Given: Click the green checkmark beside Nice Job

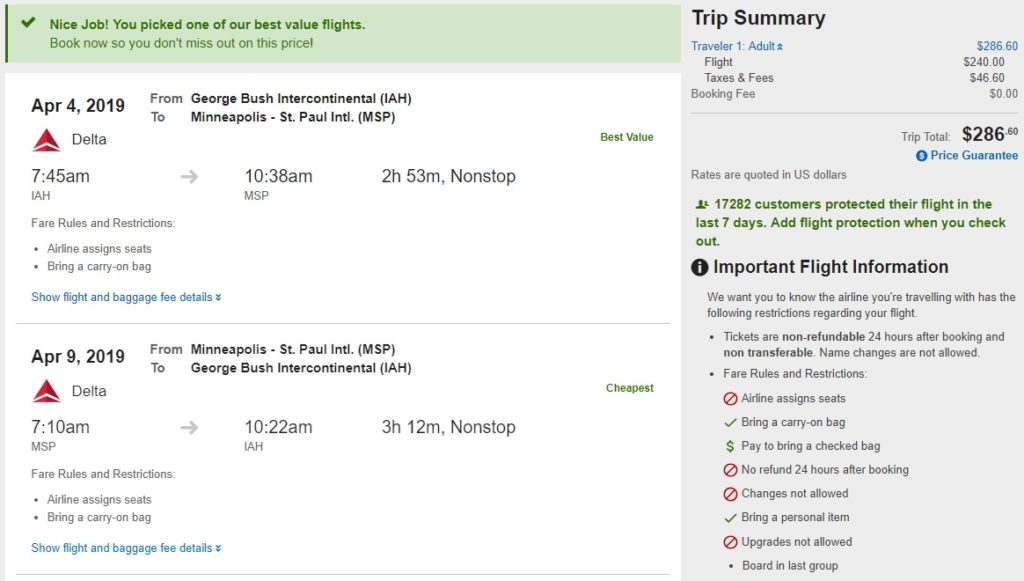Looking at the screenshot, I should click(28, 23).
